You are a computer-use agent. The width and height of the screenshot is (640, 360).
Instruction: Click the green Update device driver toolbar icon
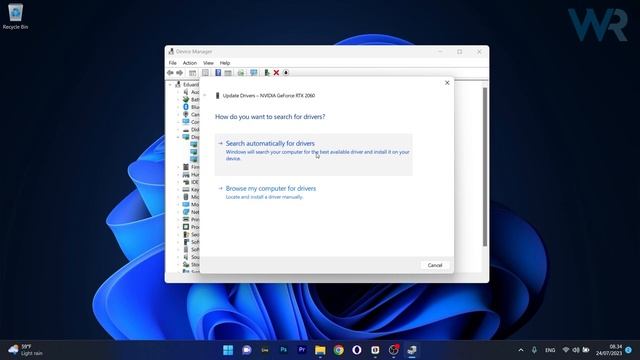(267, 73)
